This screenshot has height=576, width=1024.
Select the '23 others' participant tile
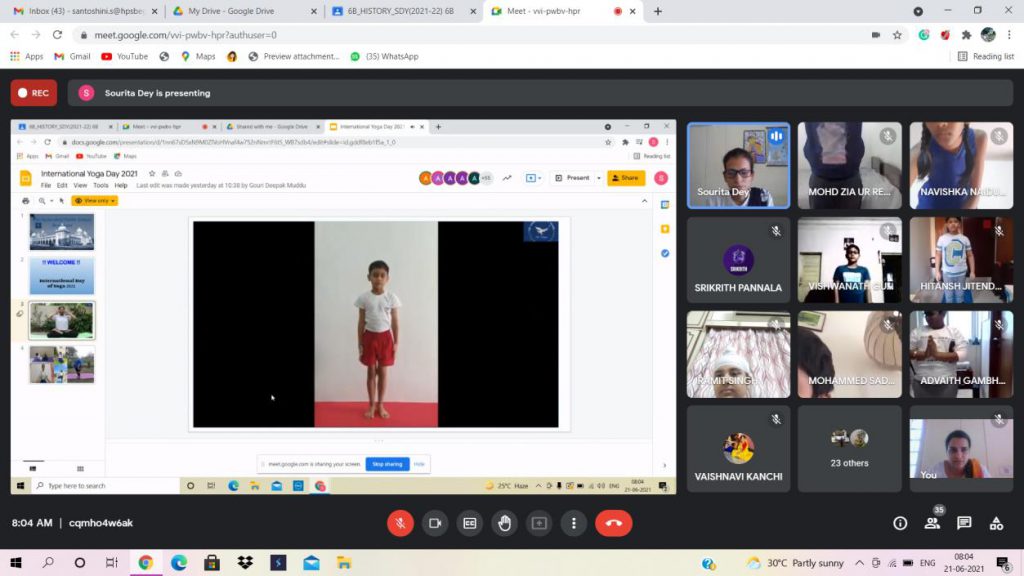point(849,448)
